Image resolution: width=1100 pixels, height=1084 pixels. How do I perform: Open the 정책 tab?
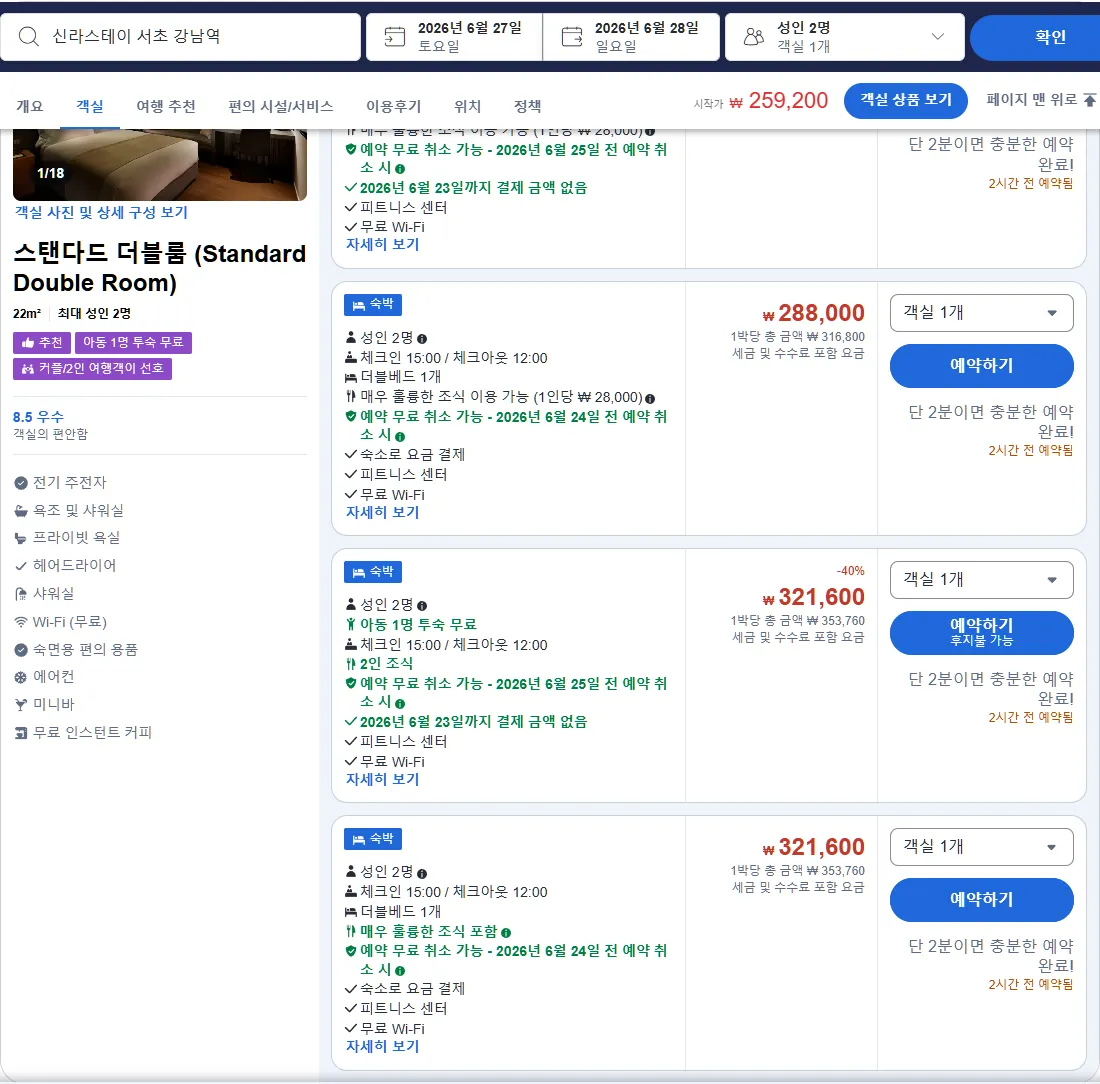click(528, 106)
